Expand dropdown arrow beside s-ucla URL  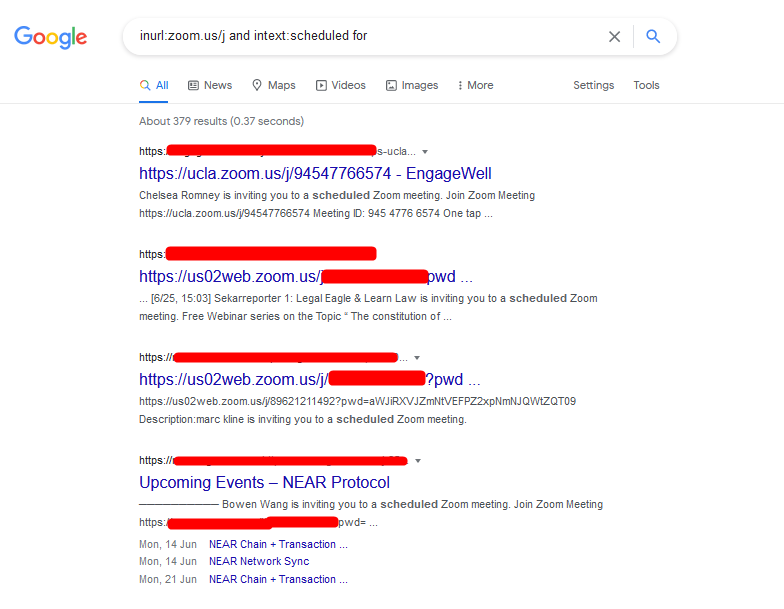coord(425,152)
